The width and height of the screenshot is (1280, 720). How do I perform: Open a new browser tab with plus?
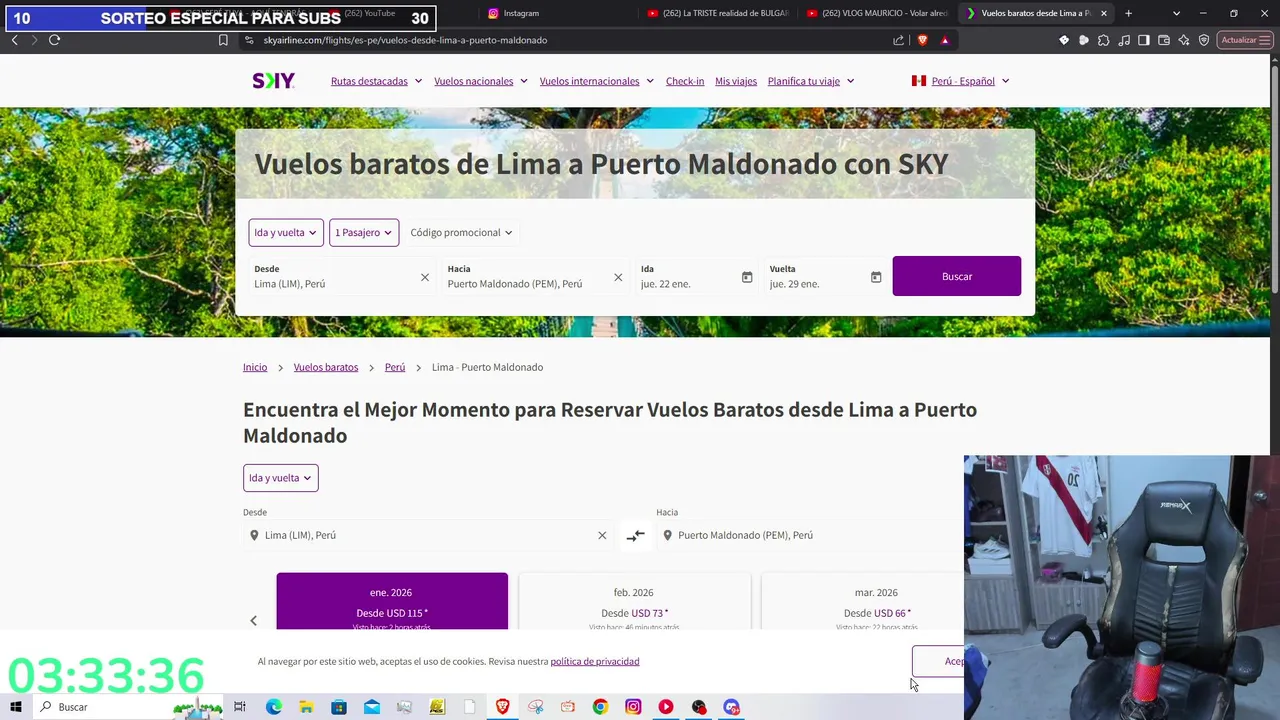pyautogui.click(x=1128, y=13)
